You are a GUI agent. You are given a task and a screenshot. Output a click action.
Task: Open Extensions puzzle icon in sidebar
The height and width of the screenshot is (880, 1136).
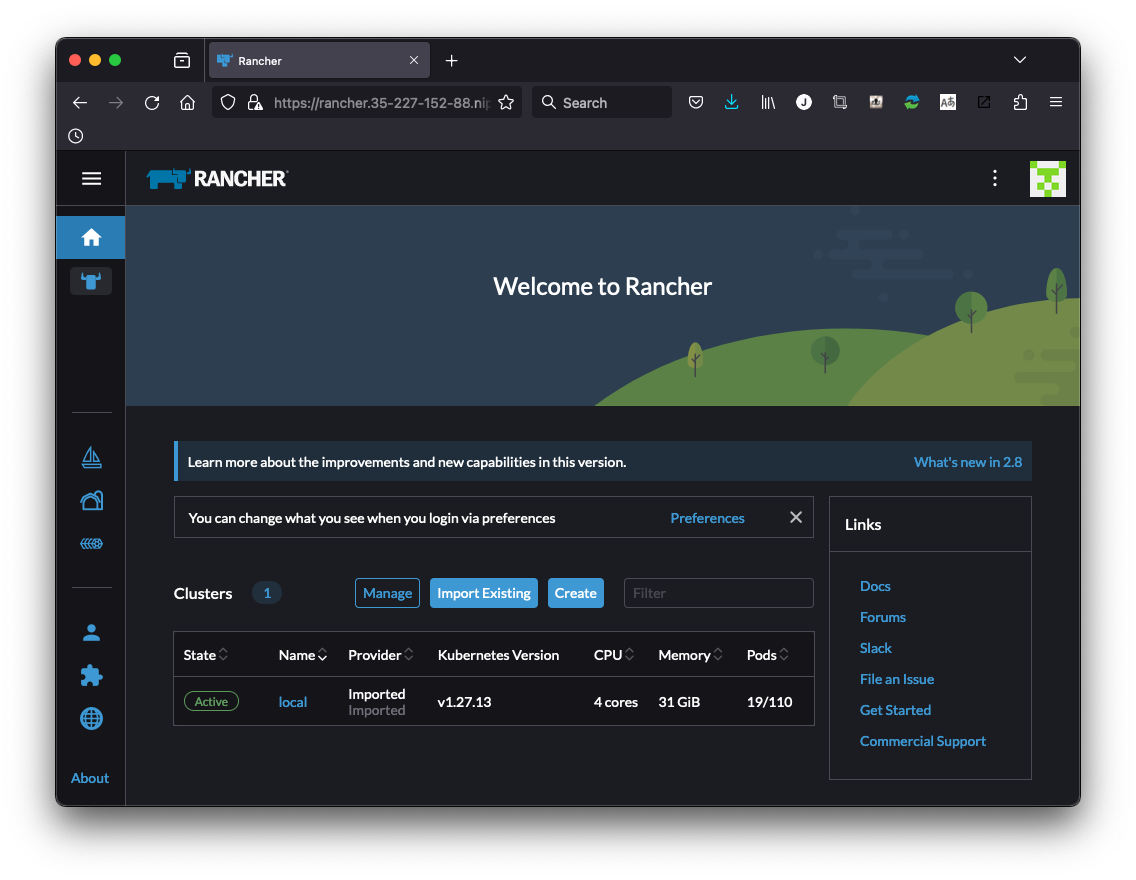coord(91,676)
